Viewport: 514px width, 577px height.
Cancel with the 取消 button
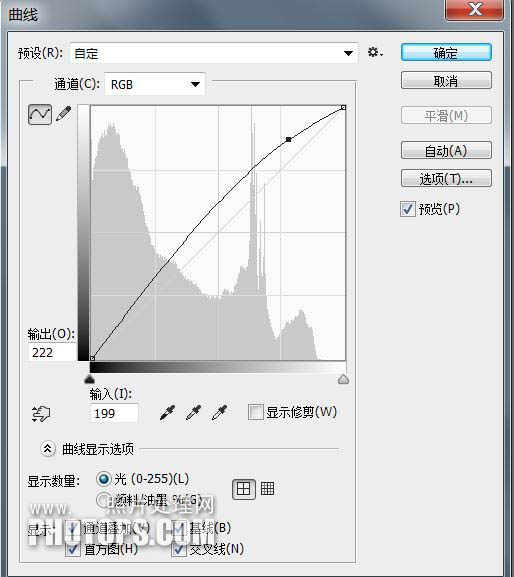click(x=446, y=80)
